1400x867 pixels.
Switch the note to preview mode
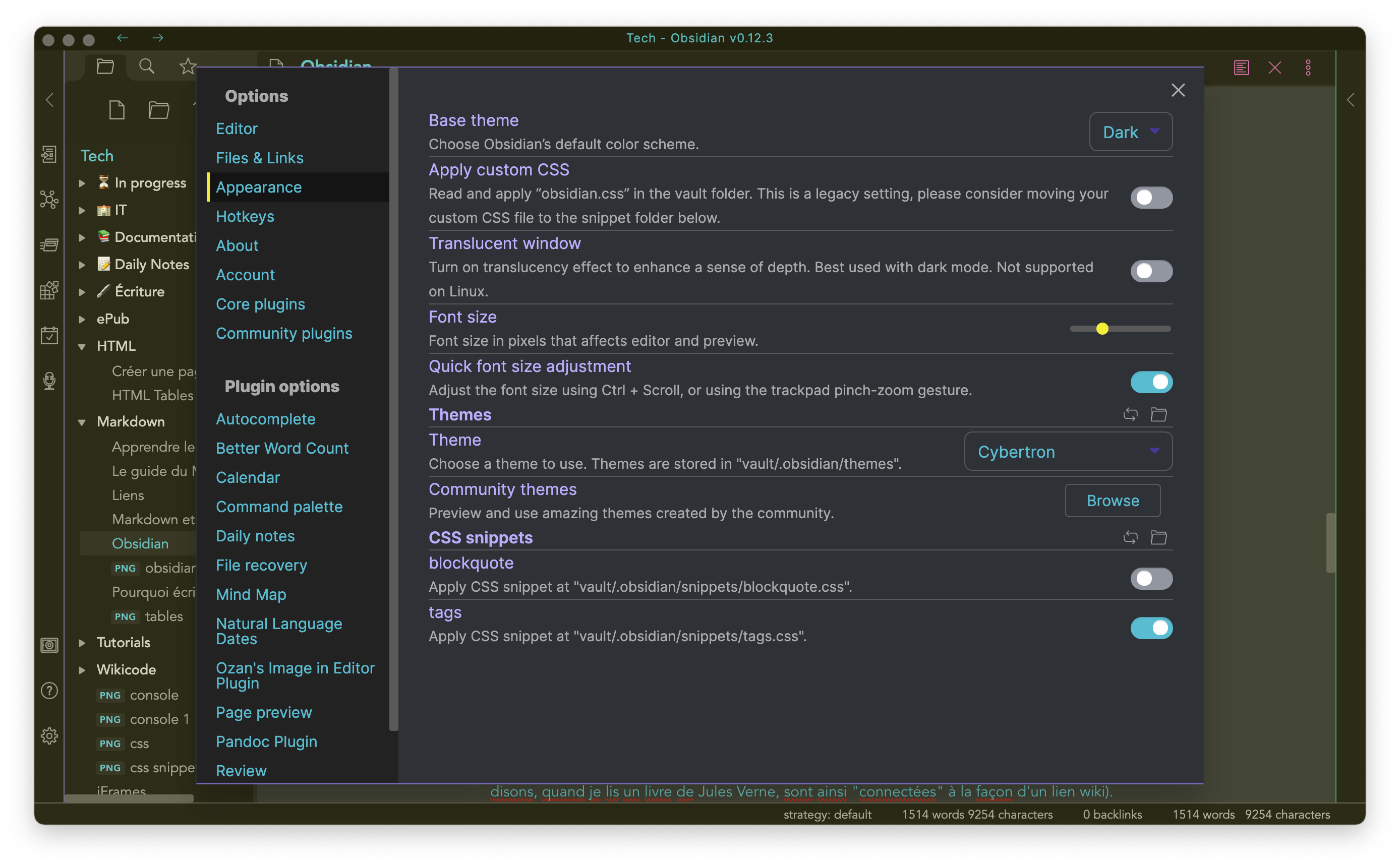[x=1241, y=68]
